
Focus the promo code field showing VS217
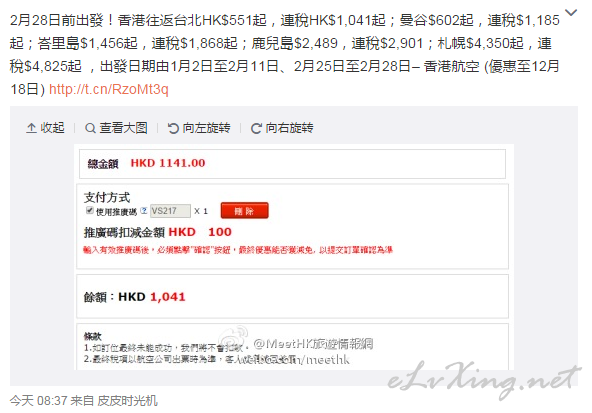170,211
